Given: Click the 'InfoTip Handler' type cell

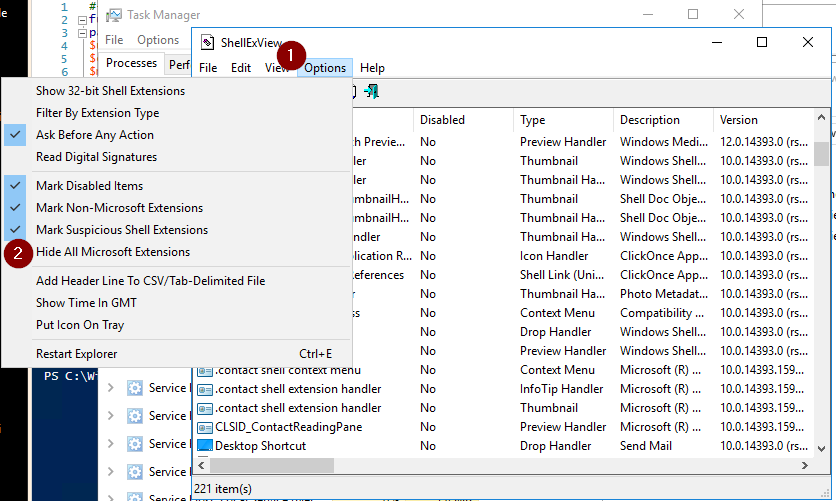Looking at the screenshot, I should click(x=561, y=389).
